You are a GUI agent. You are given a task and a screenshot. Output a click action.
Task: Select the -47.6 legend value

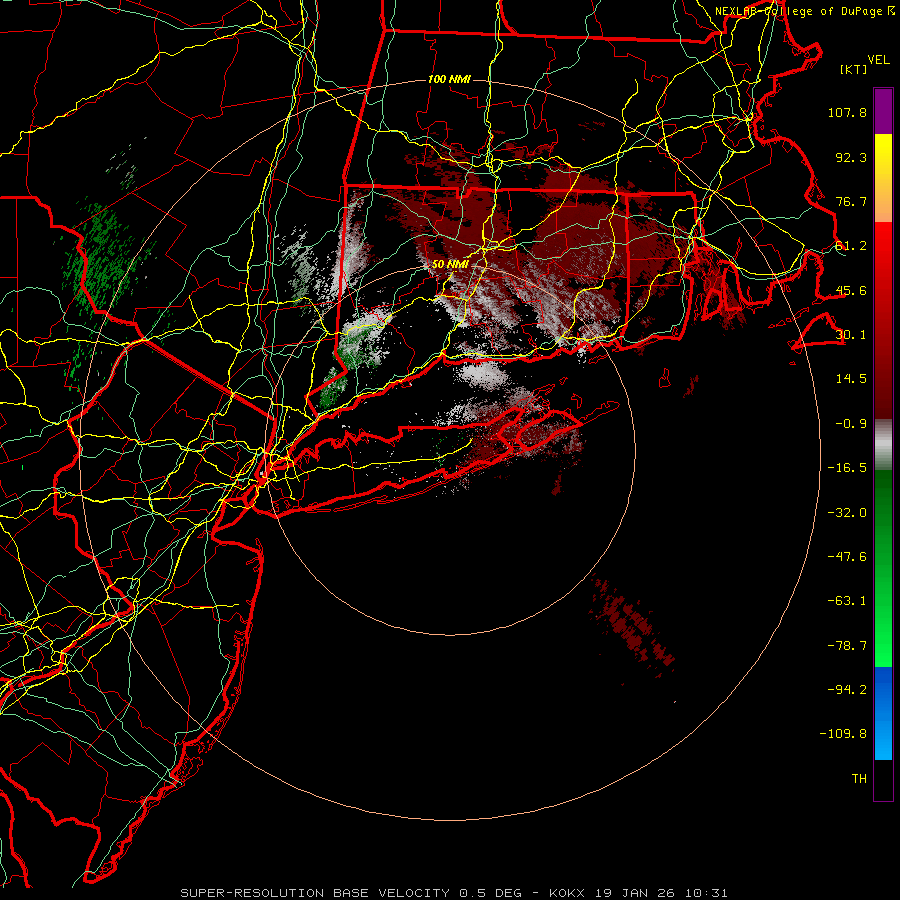(x=847, y=557)
